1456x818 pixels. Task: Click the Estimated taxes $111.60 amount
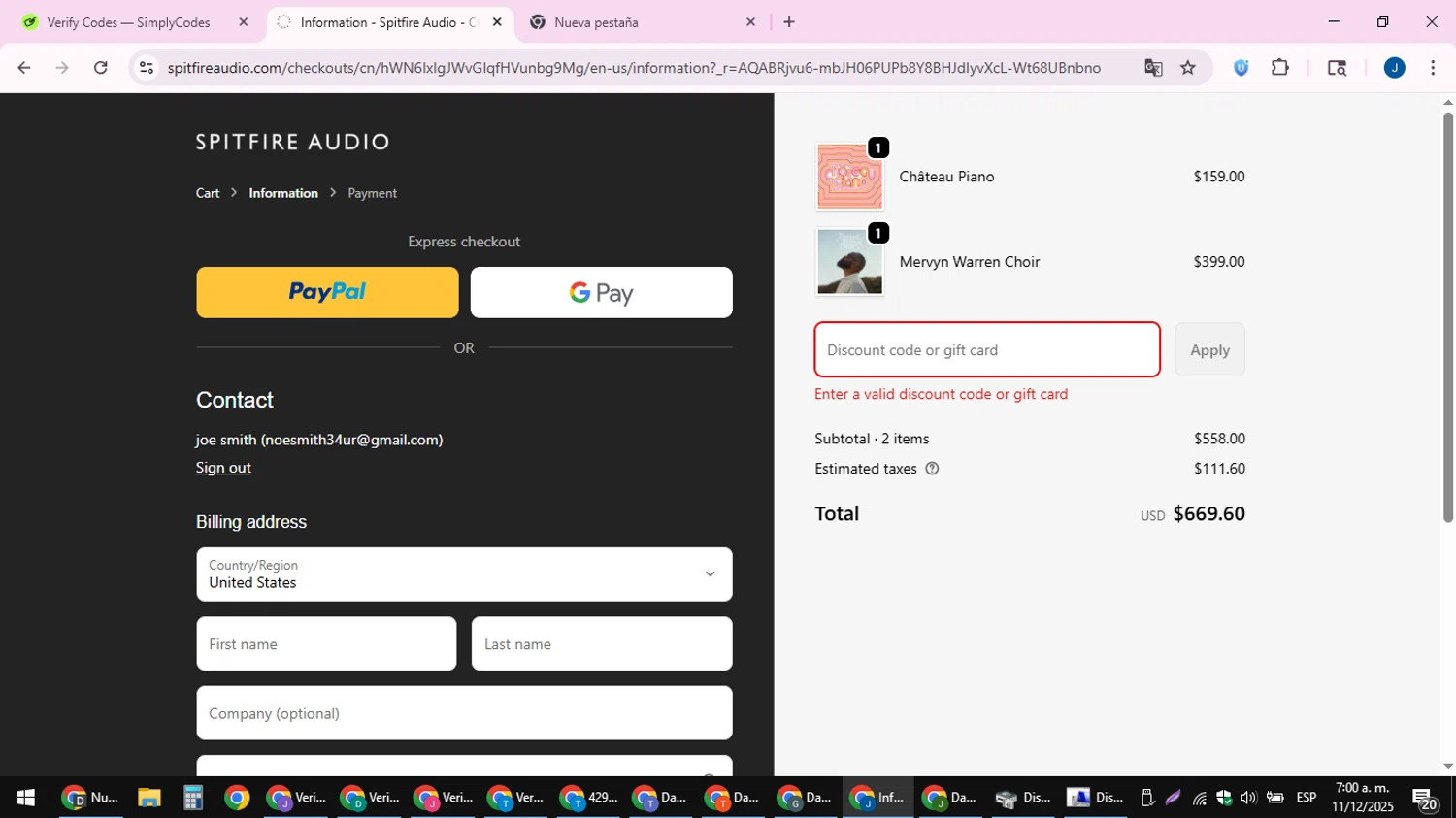1219,469
